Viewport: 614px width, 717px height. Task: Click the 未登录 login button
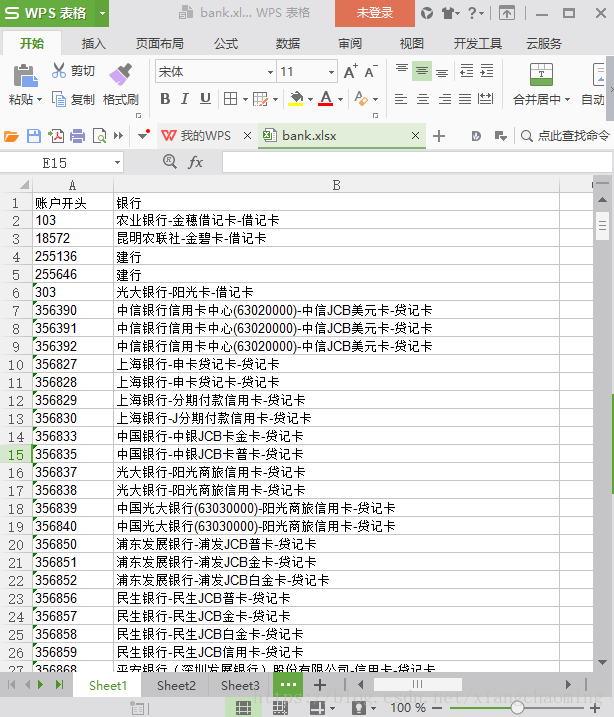click(375, 13)
